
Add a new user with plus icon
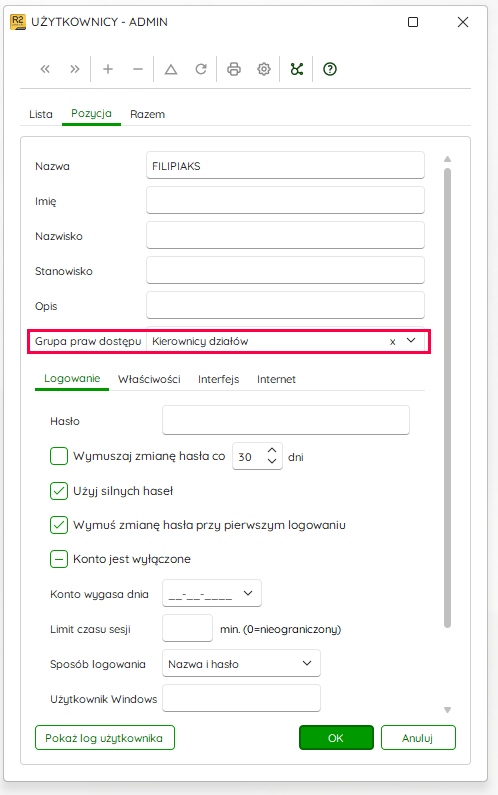(x=108, y=69)
